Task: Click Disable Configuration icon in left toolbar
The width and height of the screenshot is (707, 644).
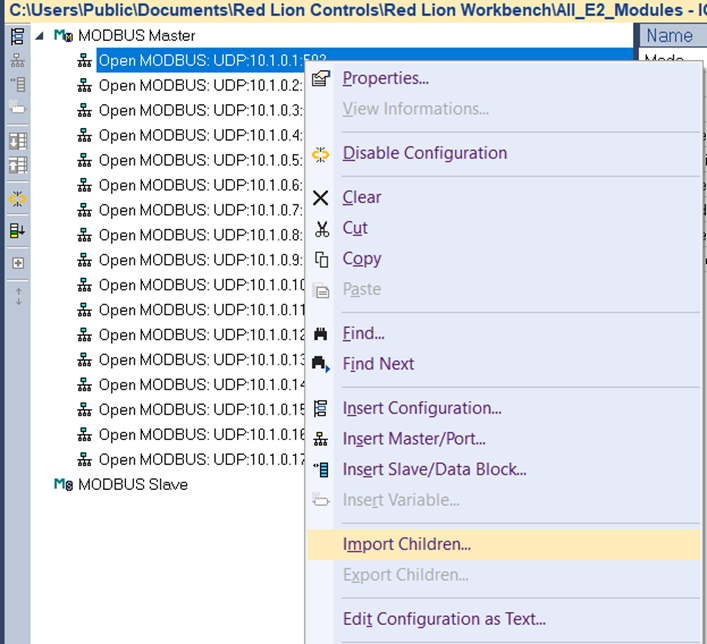Action: click(x=17, y=198)
